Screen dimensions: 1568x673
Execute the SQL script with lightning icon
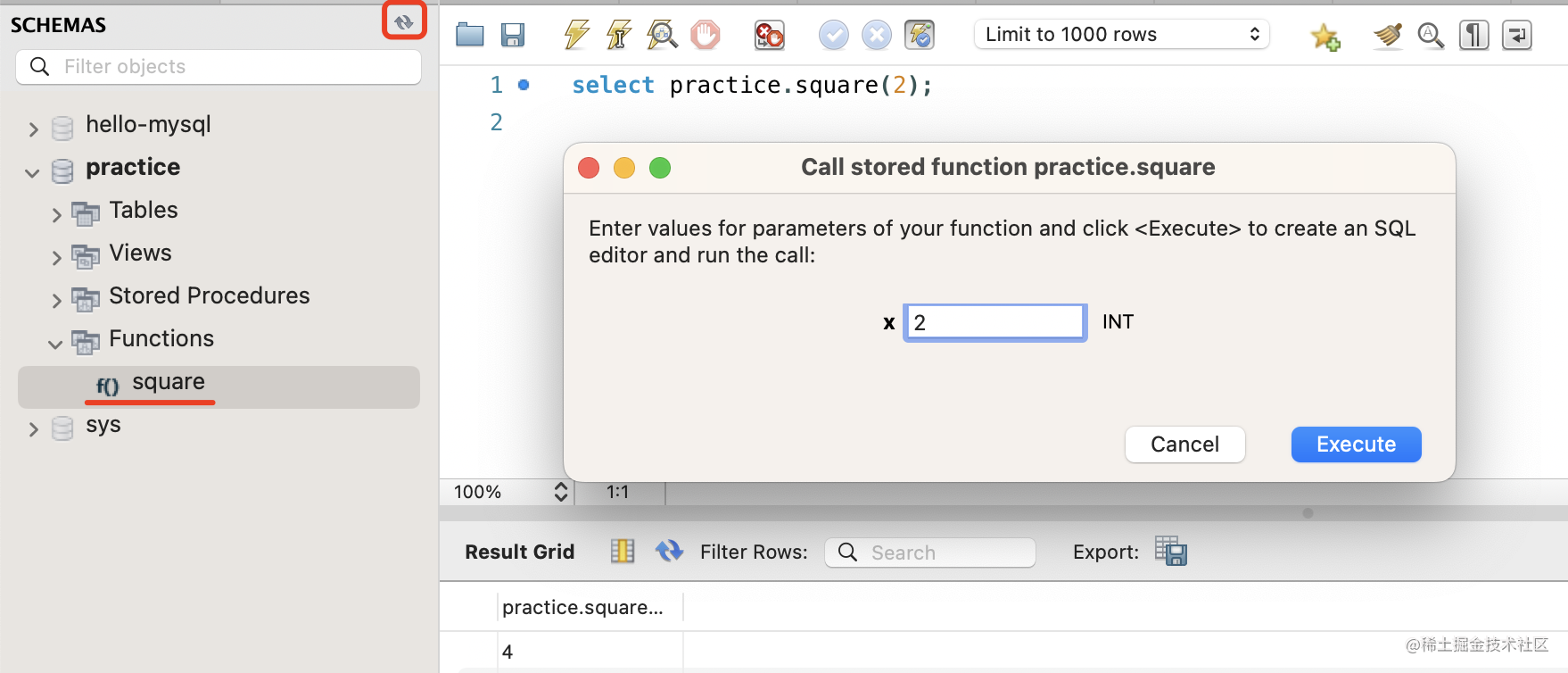click(x=576, y=35)
